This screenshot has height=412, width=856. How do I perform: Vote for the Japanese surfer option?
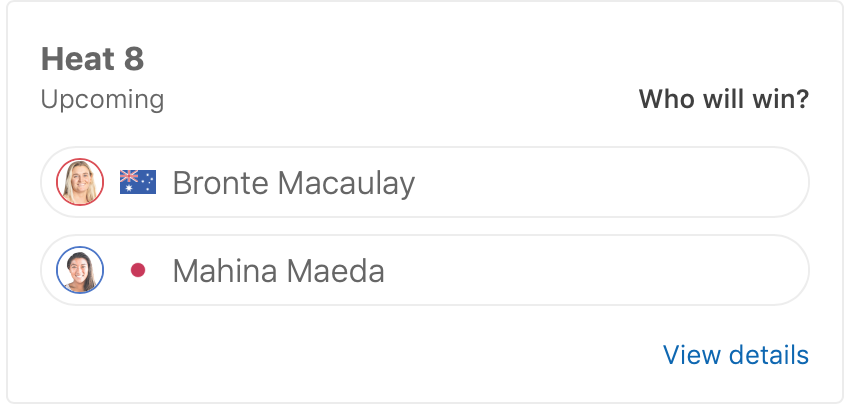(424, 270)
